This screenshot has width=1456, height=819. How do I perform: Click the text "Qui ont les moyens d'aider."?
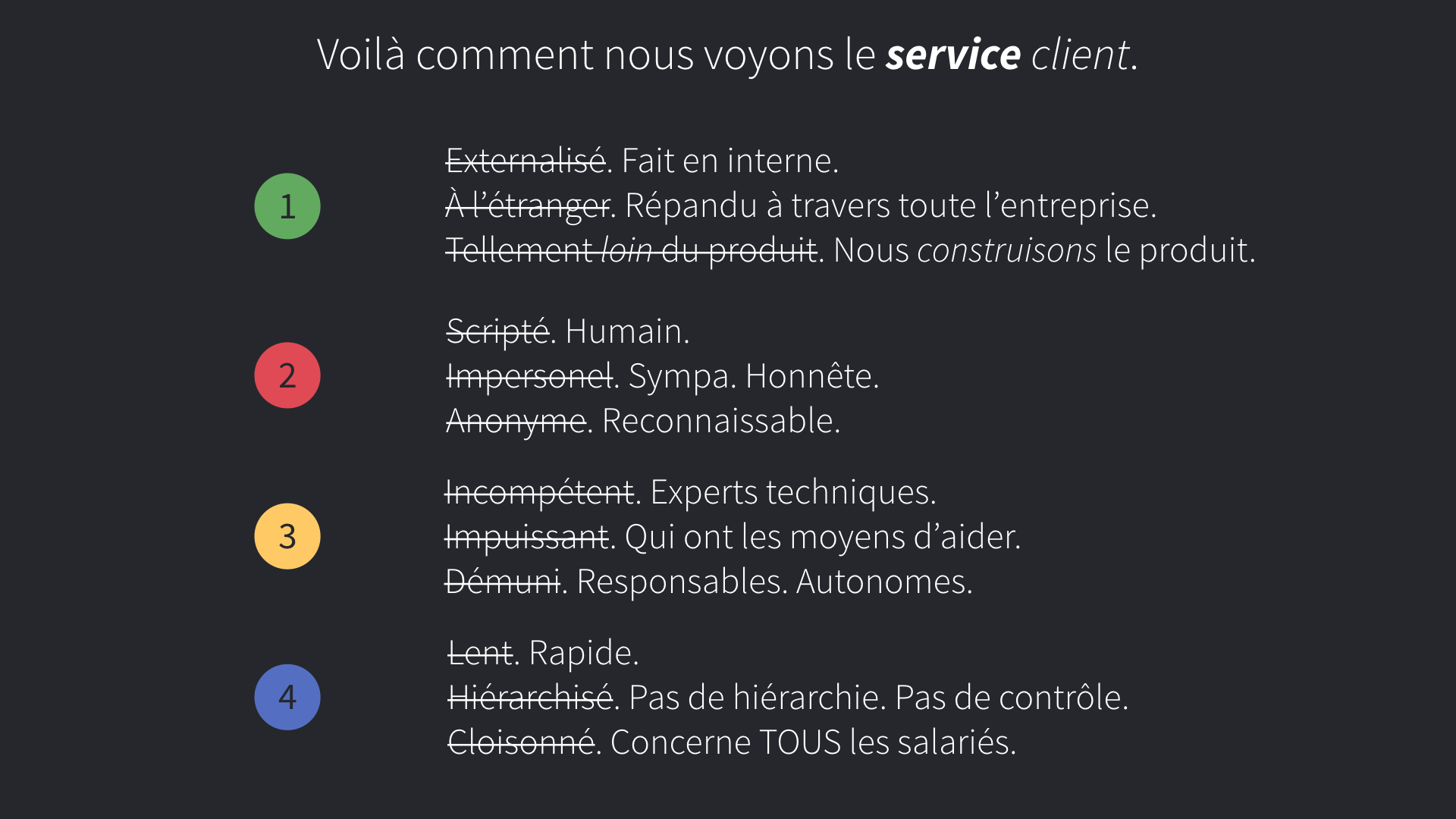[823, 537]
